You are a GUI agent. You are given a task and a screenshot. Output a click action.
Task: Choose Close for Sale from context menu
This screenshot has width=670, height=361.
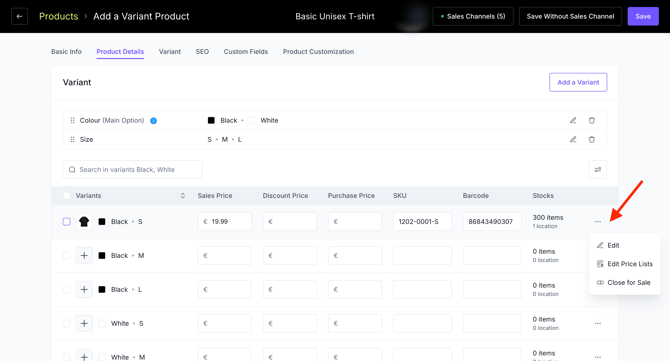pos(624,282)
